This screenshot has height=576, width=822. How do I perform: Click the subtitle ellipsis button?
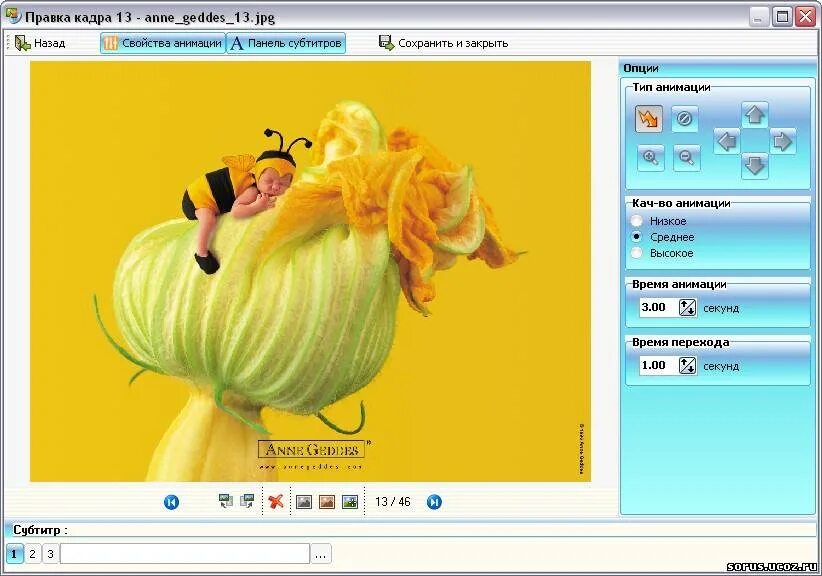coord(321,554)
